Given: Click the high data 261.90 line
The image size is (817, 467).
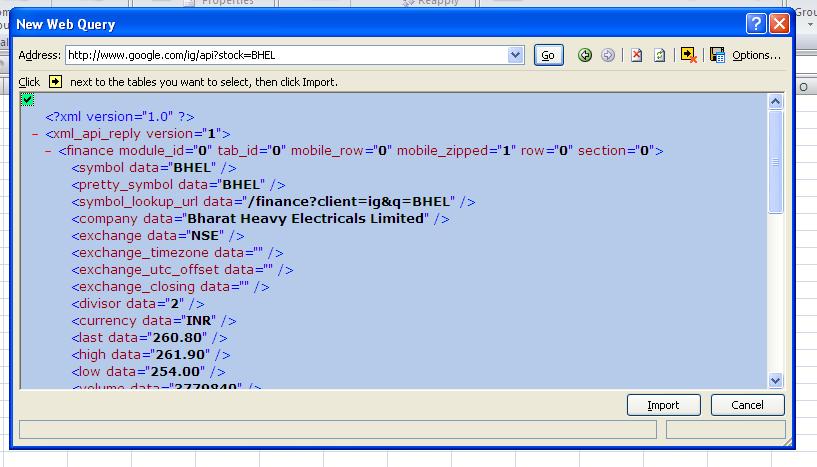Looking at the screenshot, I should click(x=151, y=355).
